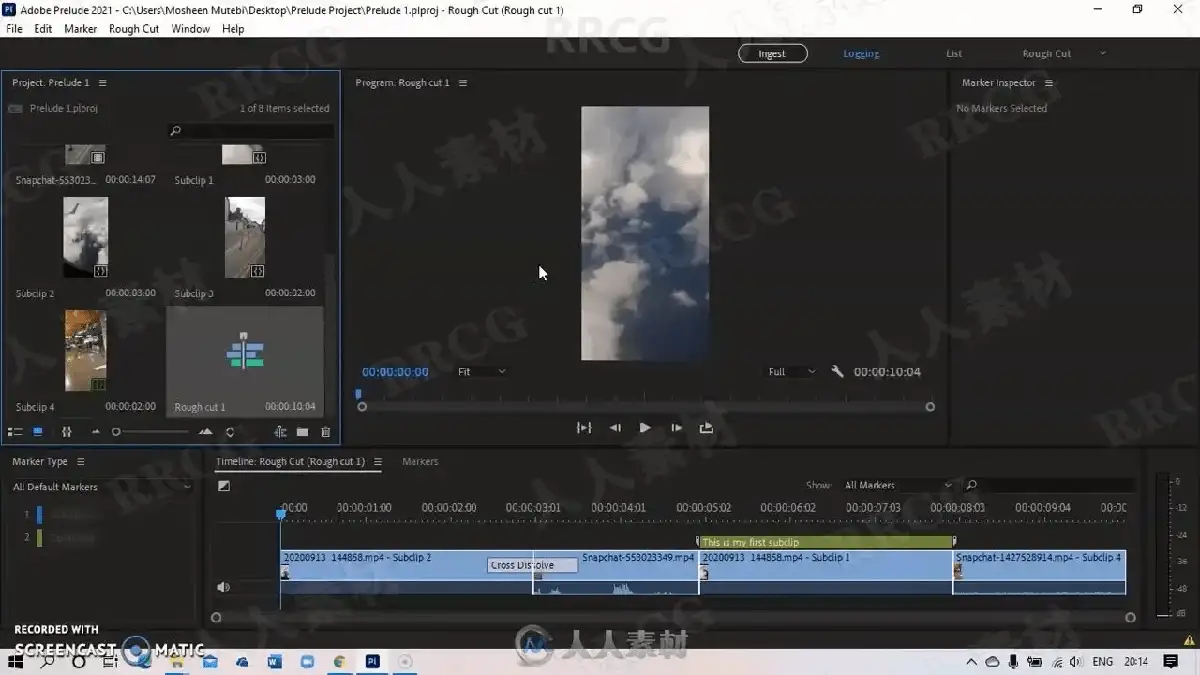The height and width of the screenshot is (675, 1200).
Task: Select the Cross Dissolve transition on timeline
Action: tap(532, 565)
